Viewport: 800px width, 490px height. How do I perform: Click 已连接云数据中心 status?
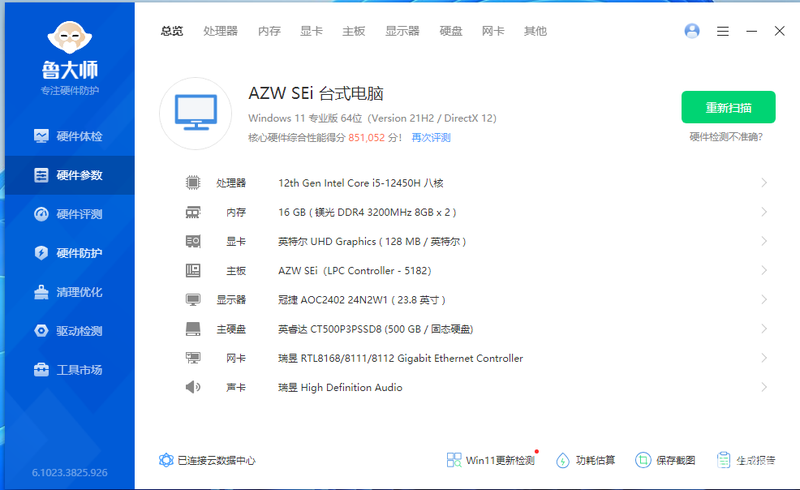[207, 460]
